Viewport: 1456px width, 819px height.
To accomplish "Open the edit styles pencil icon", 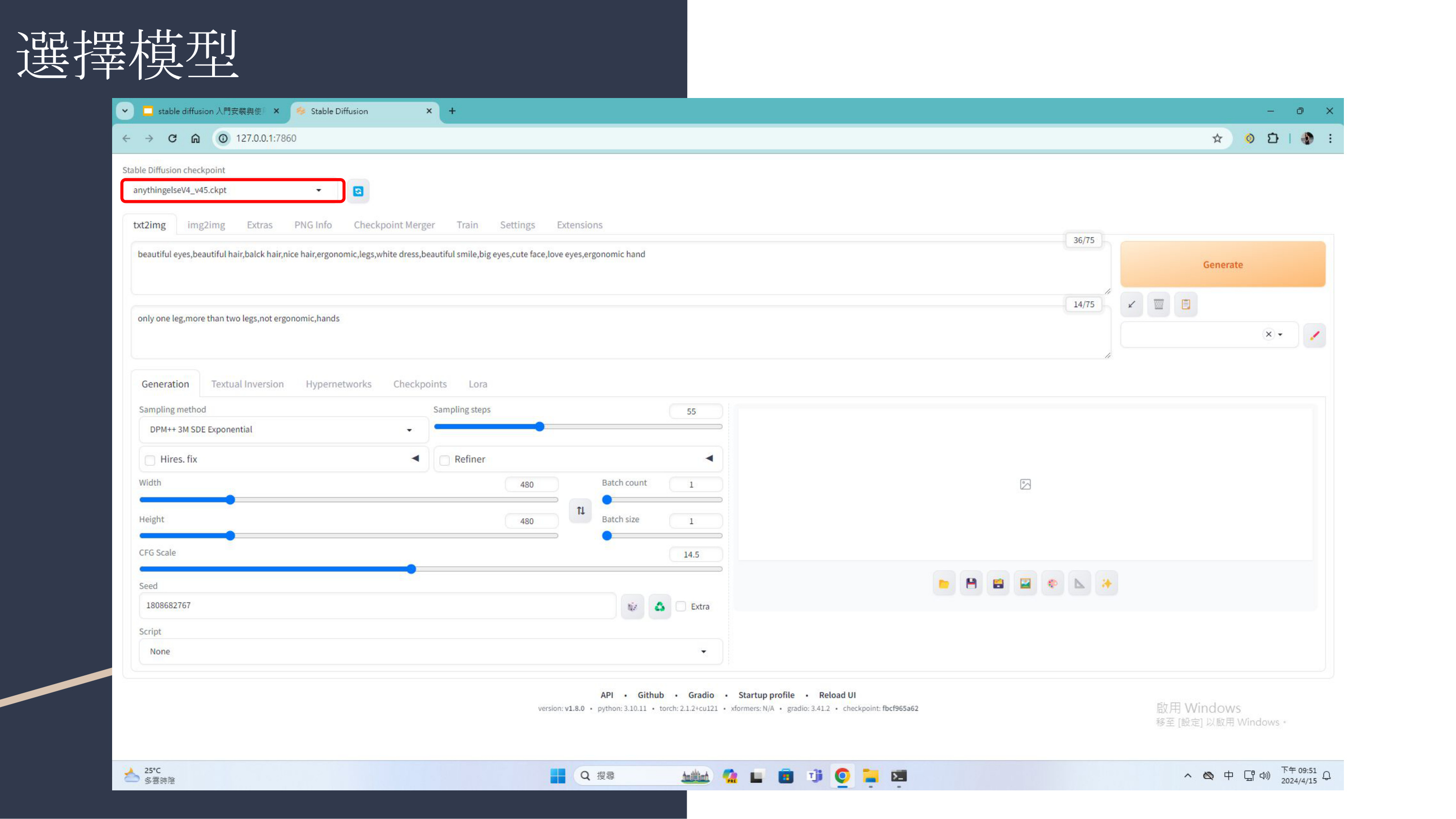I will point(1315,335).
